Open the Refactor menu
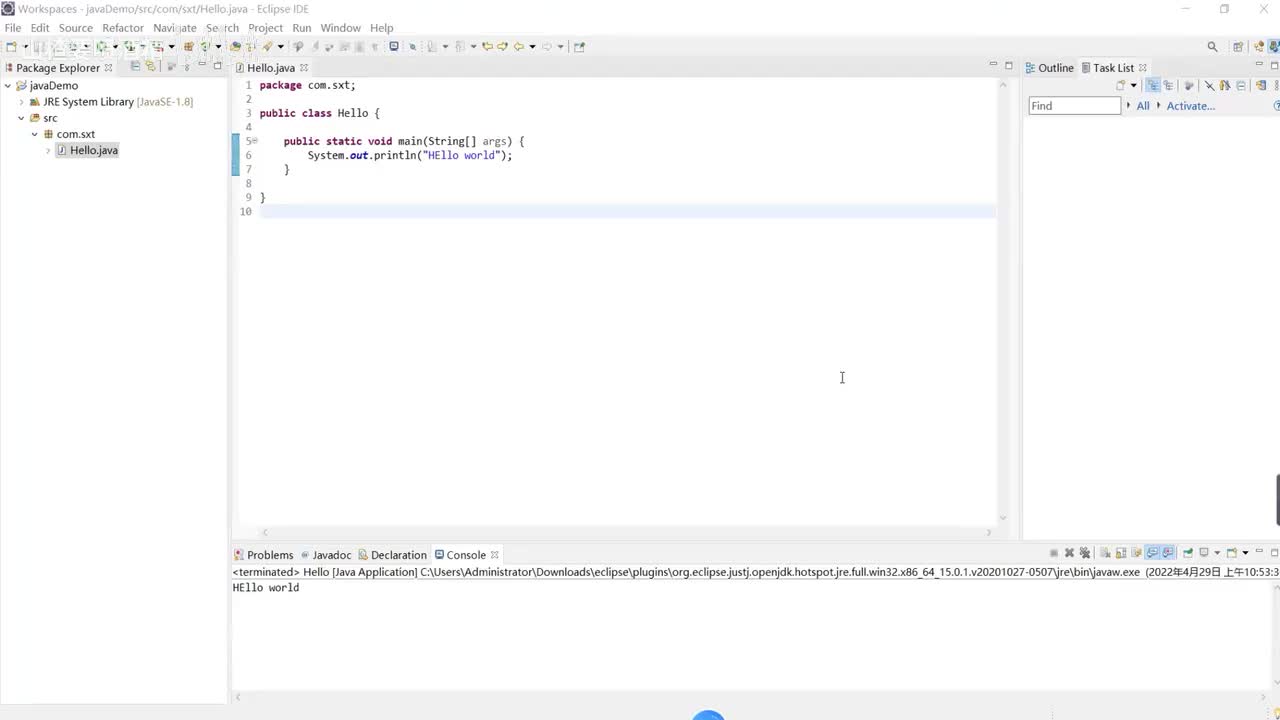This screenshot has height=720, width=1280. (123, 28)
